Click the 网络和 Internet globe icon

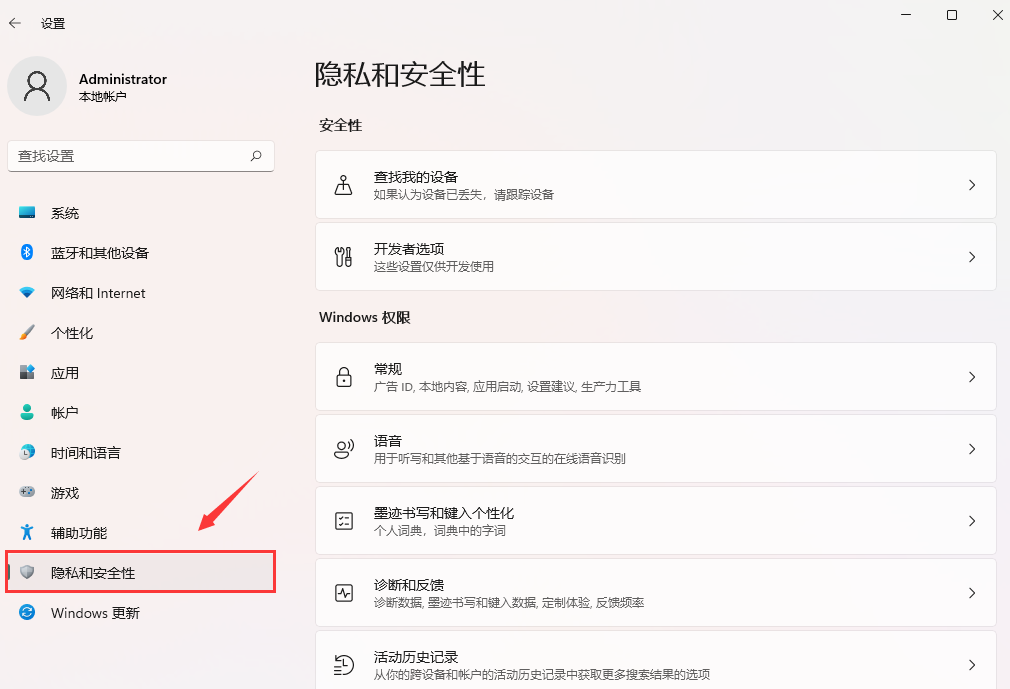(28, 292)
